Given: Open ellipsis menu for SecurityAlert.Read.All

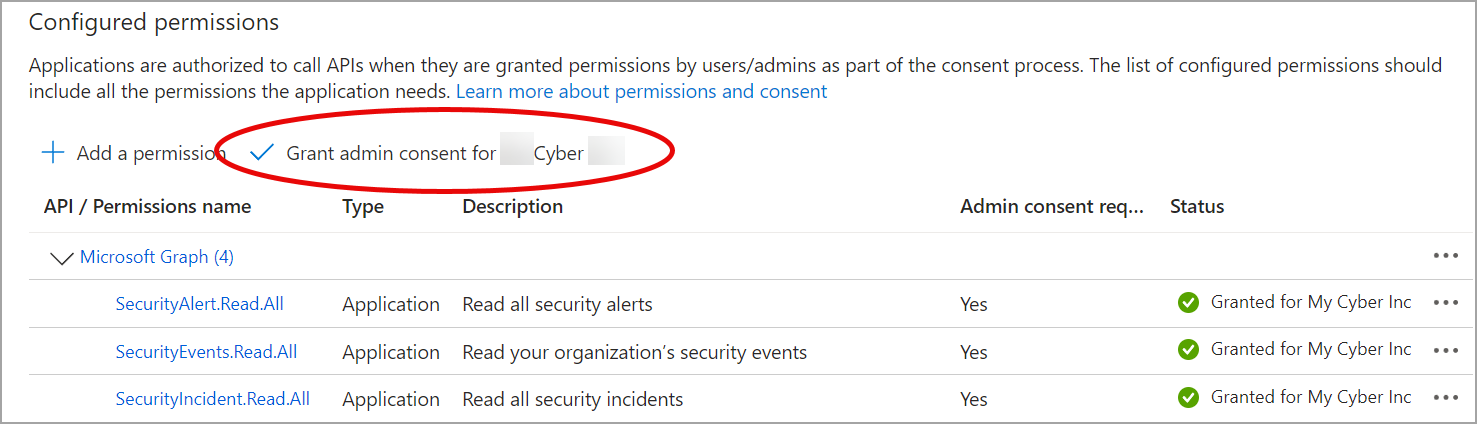Looking at the screenshot, I should click(x=1445, y=303).
